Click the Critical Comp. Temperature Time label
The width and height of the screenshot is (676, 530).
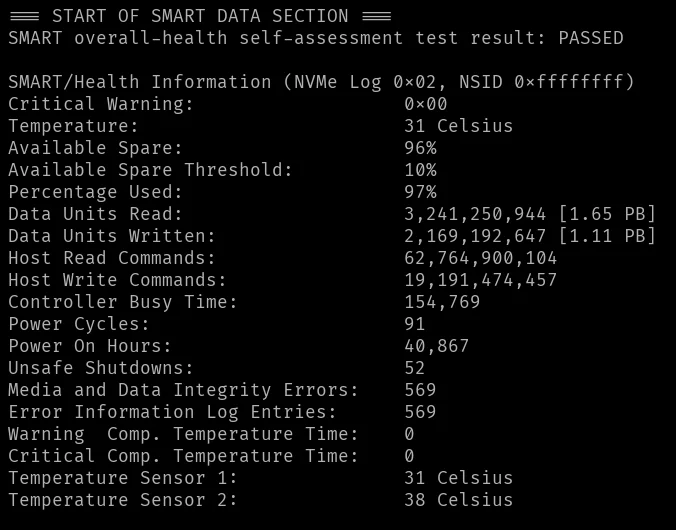tap(183, 456)
